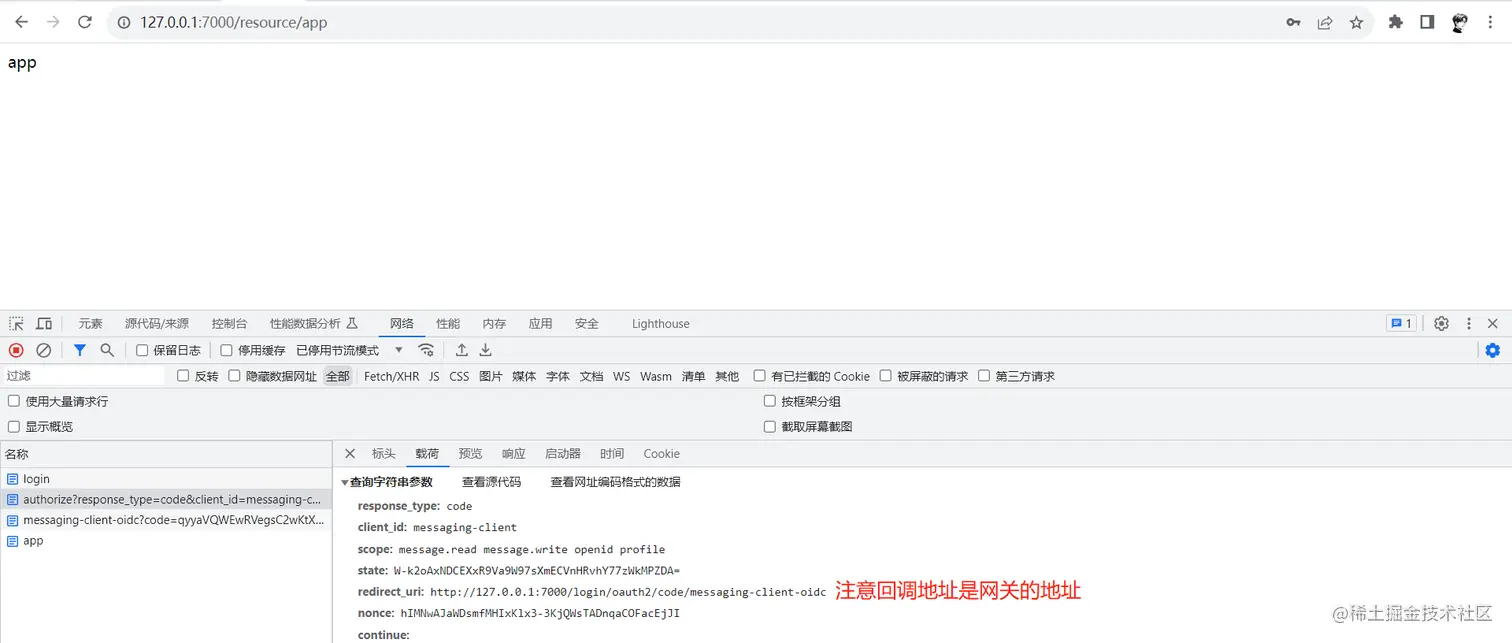
Task: Activate the inspect element cursor tool
Action: pos(15,323)
